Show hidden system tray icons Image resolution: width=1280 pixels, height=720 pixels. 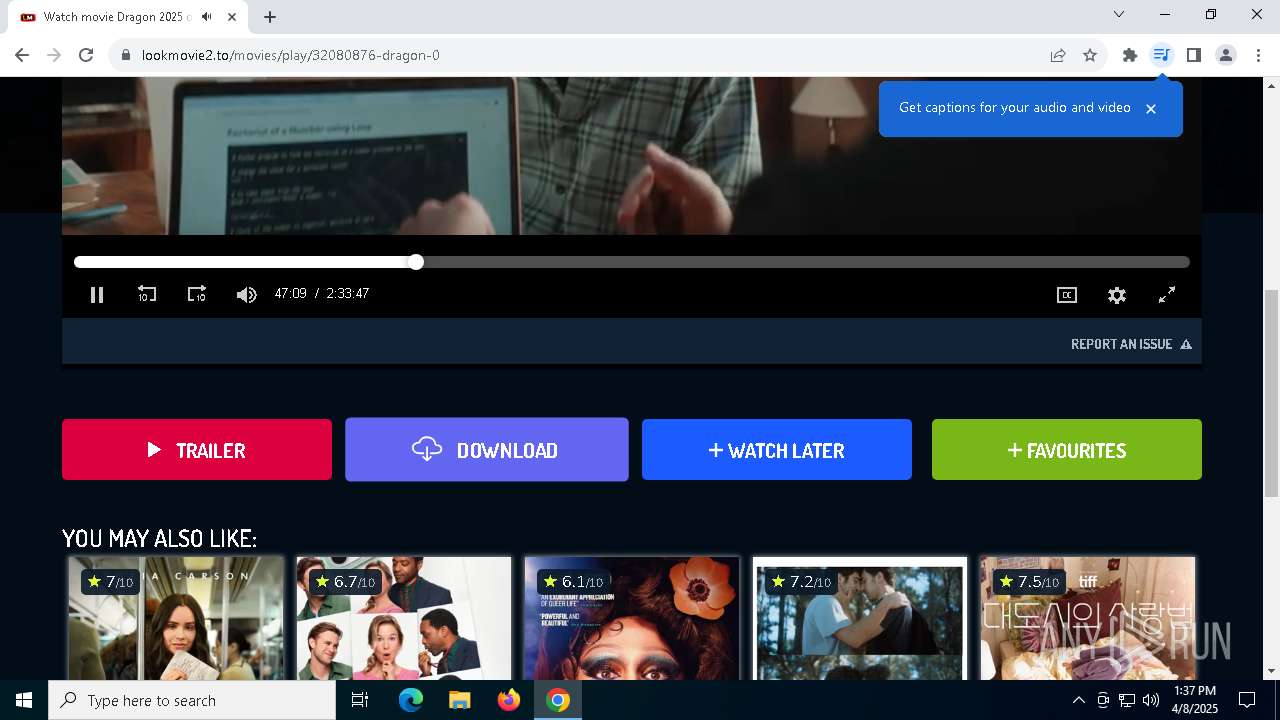[x=1078, y=700]
